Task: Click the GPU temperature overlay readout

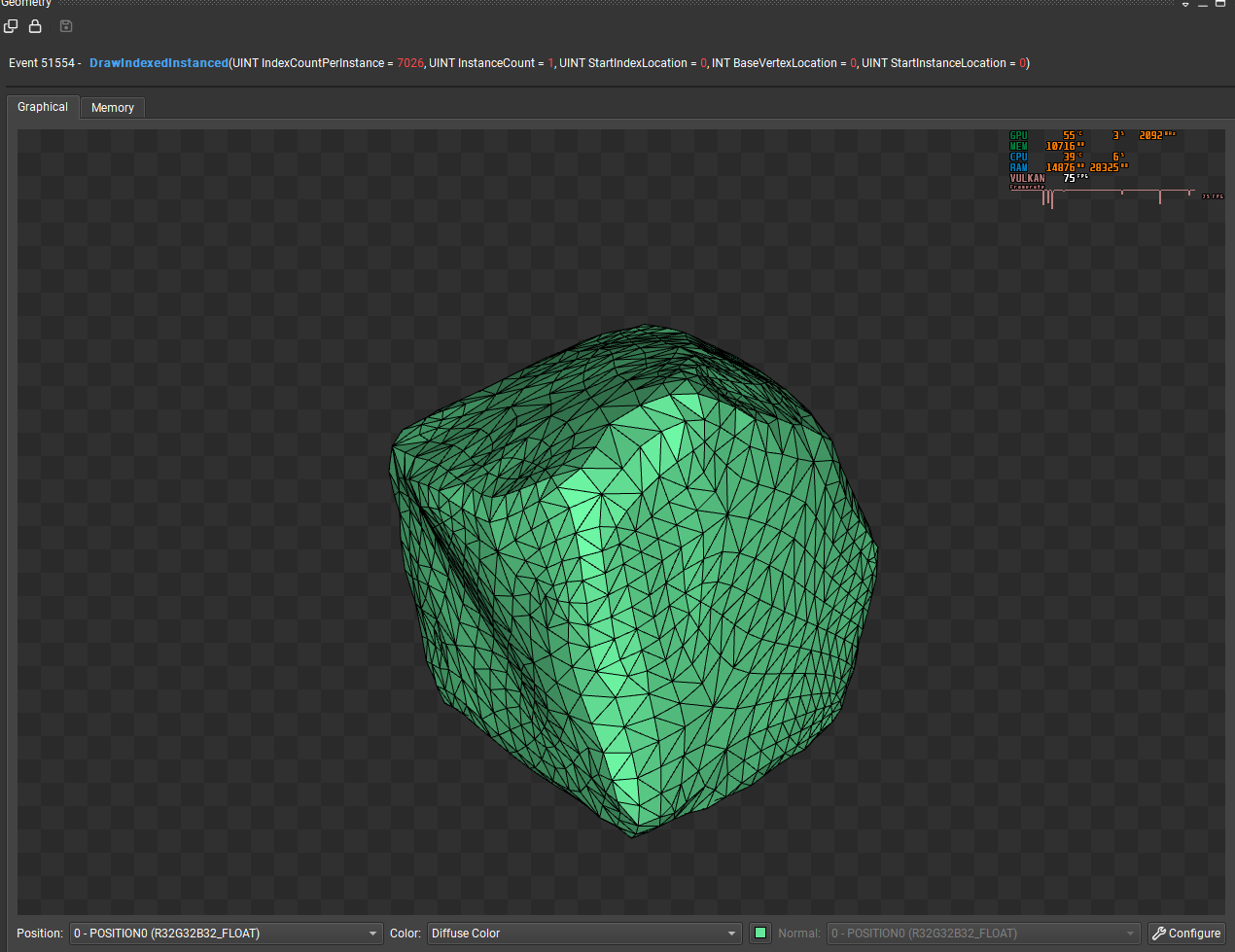Action: point(1070,136)
